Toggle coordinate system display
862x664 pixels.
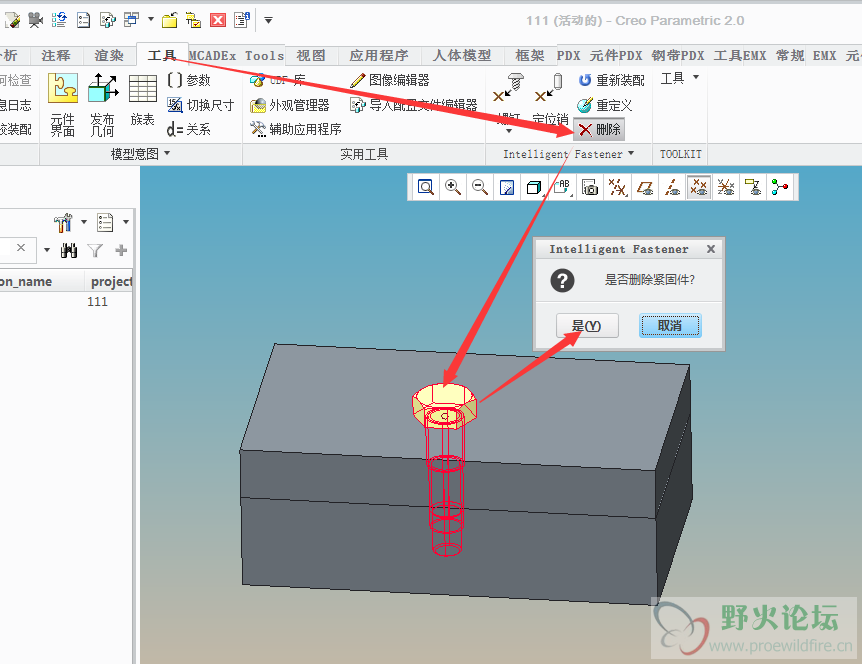tap(726, 187)
